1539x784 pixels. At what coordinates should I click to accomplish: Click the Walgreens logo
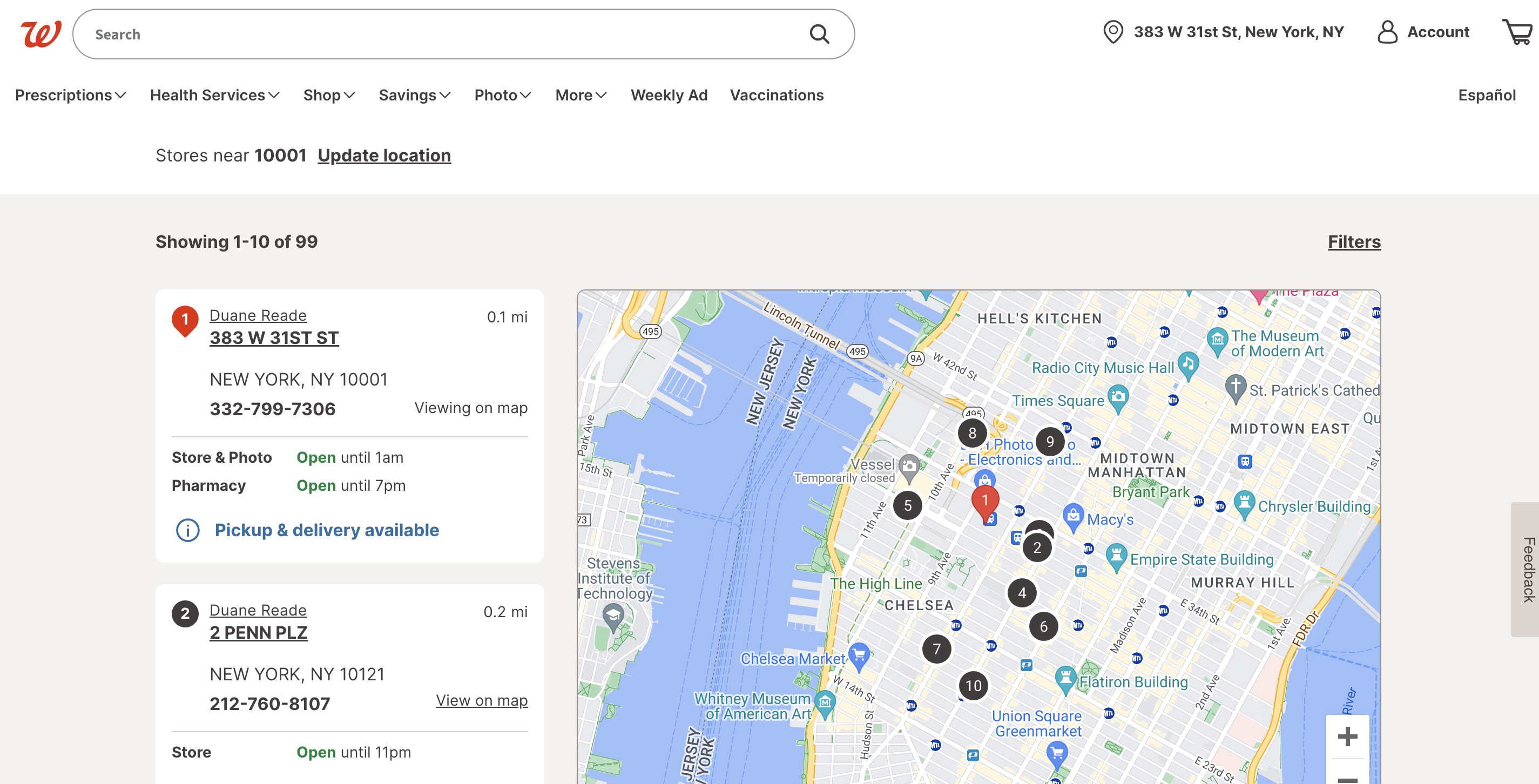pyautogui.click(x=40, y=34)
